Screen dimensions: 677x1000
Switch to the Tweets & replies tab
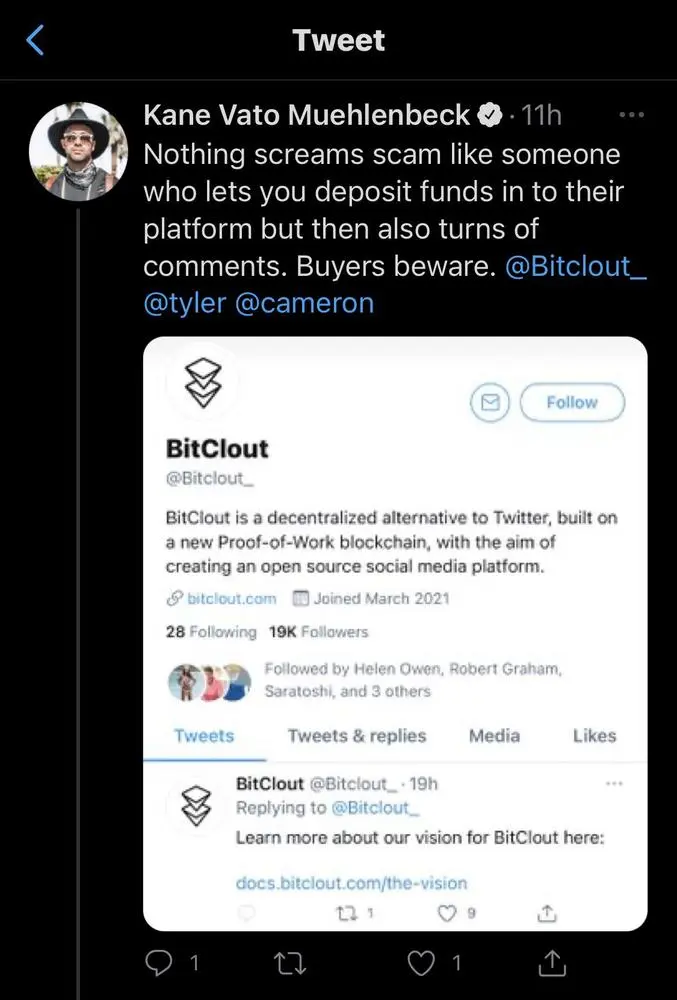(x=356, y=735)
